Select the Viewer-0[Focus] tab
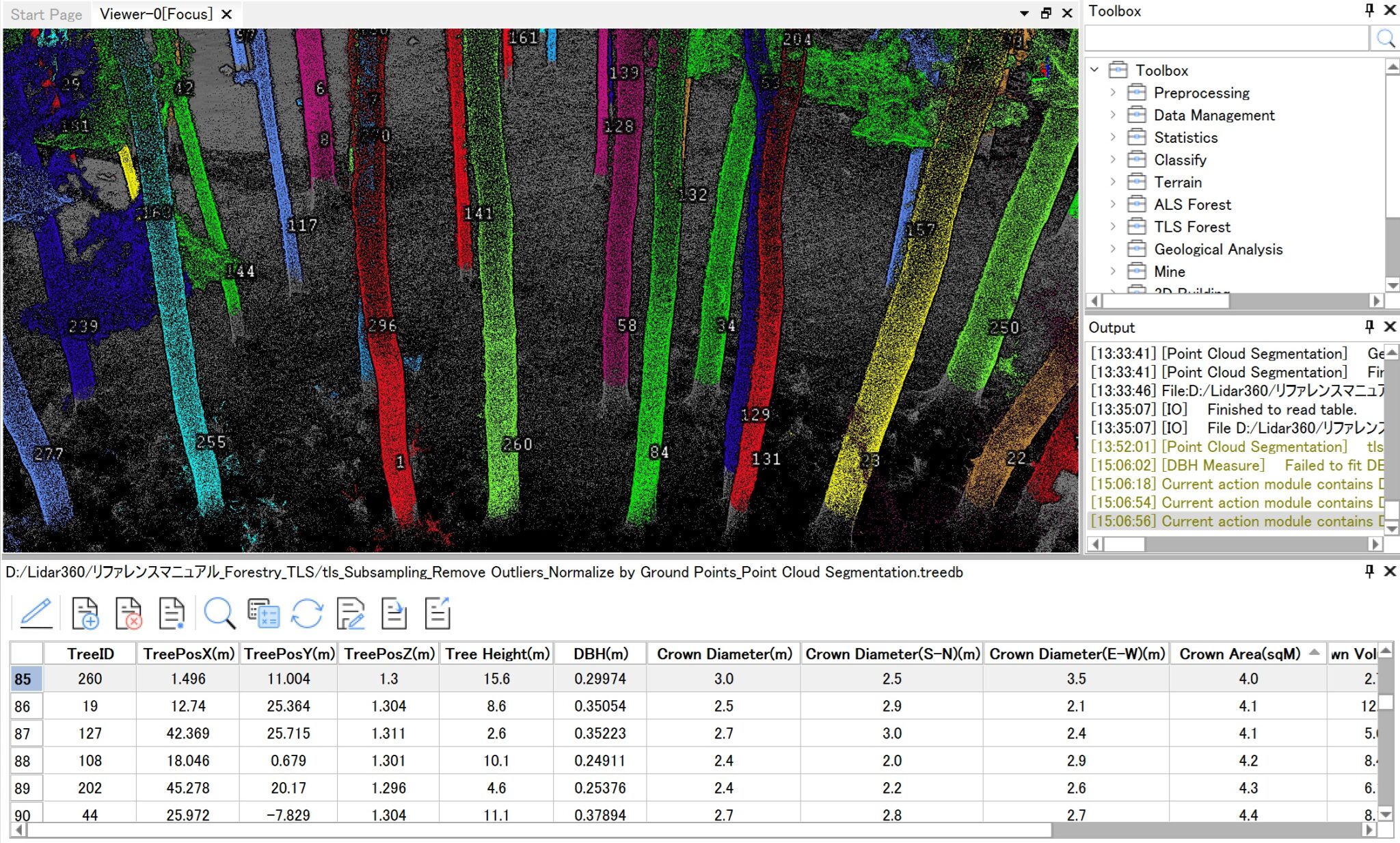Viewport: 1400px width, 843px height. 156,14
